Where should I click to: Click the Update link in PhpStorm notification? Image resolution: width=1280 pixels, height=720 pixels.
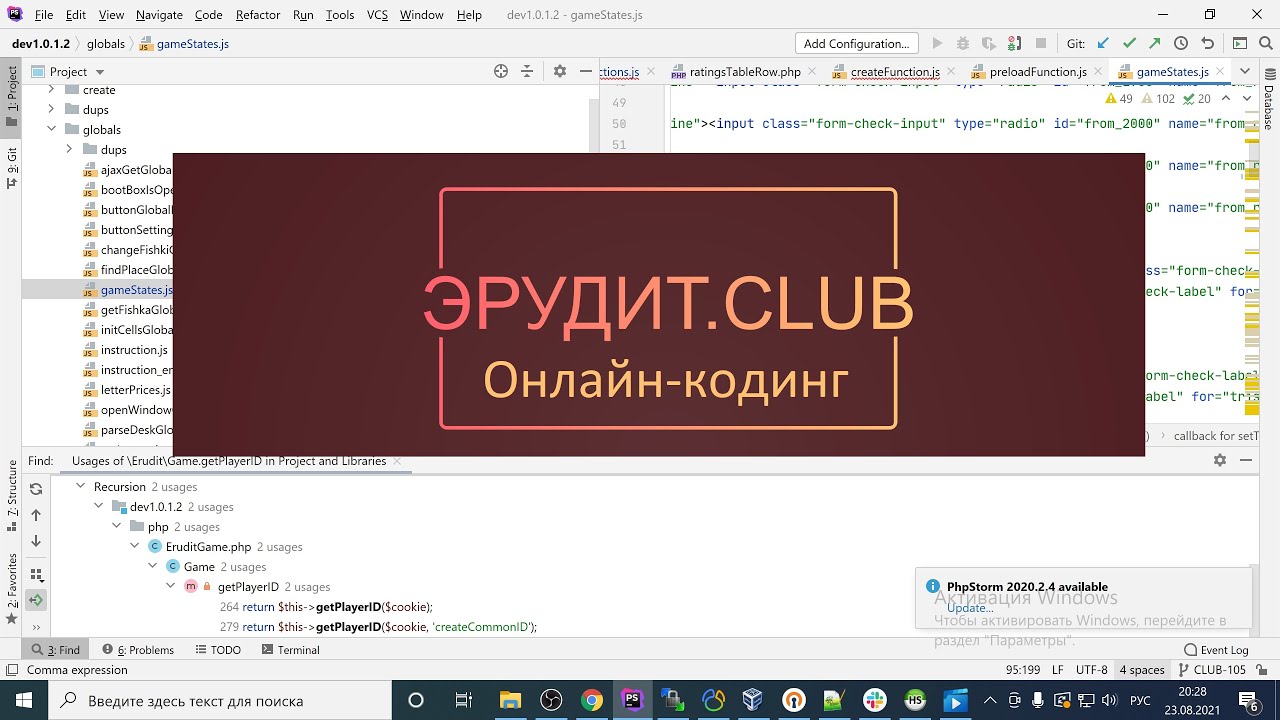tap(970, 607)
